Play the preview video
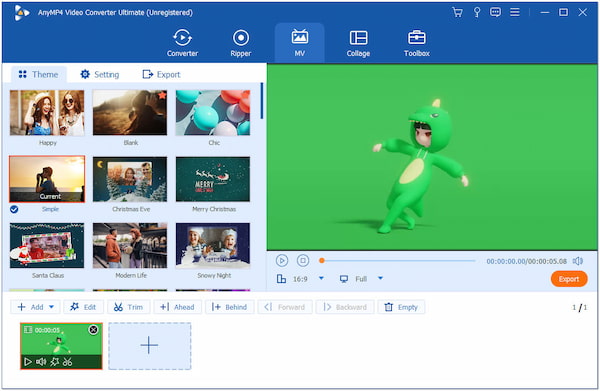This screenshot has height=391, width=600. click(x=282, y=261)
